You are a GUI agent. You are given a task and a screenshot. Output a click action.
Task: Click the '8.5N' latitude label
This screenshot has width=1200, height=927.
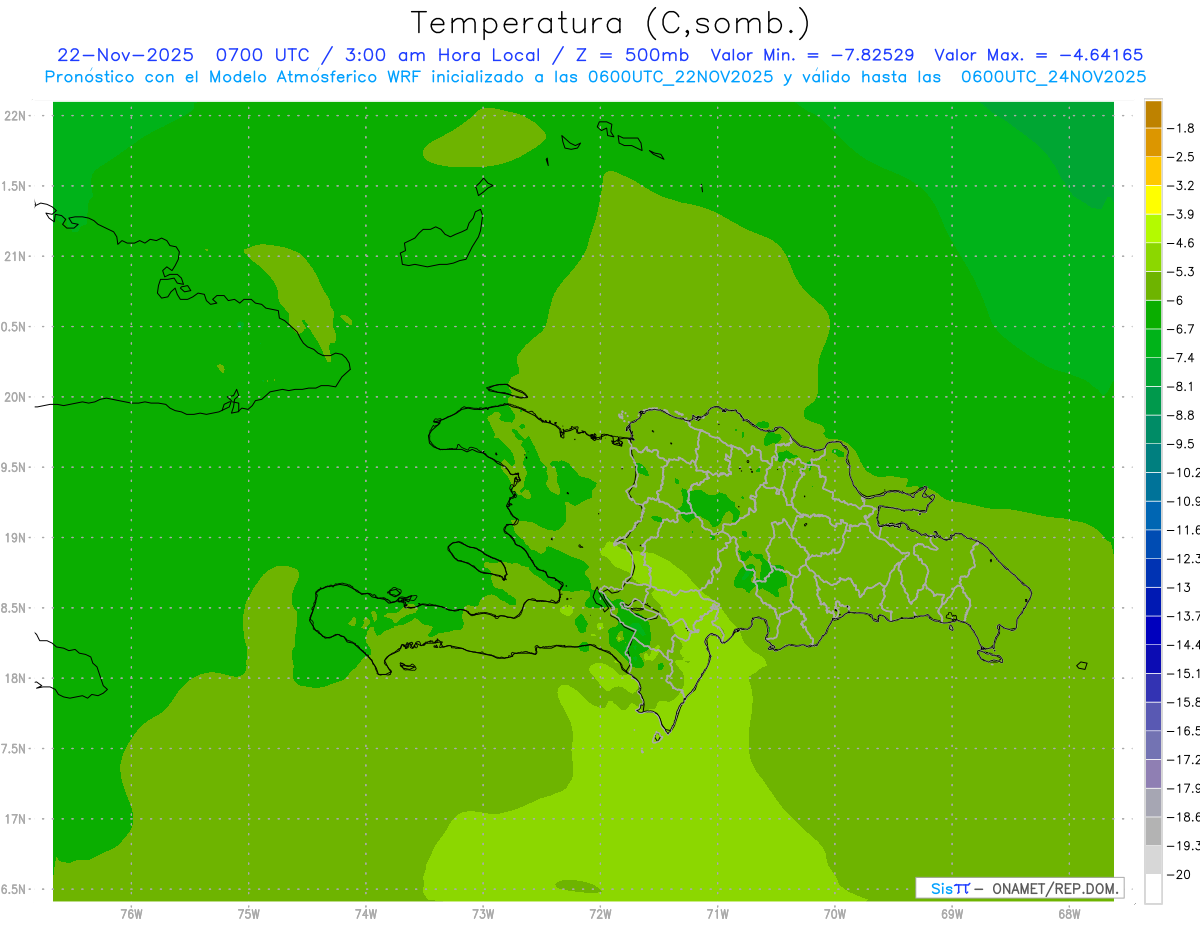tap(14, 608)
